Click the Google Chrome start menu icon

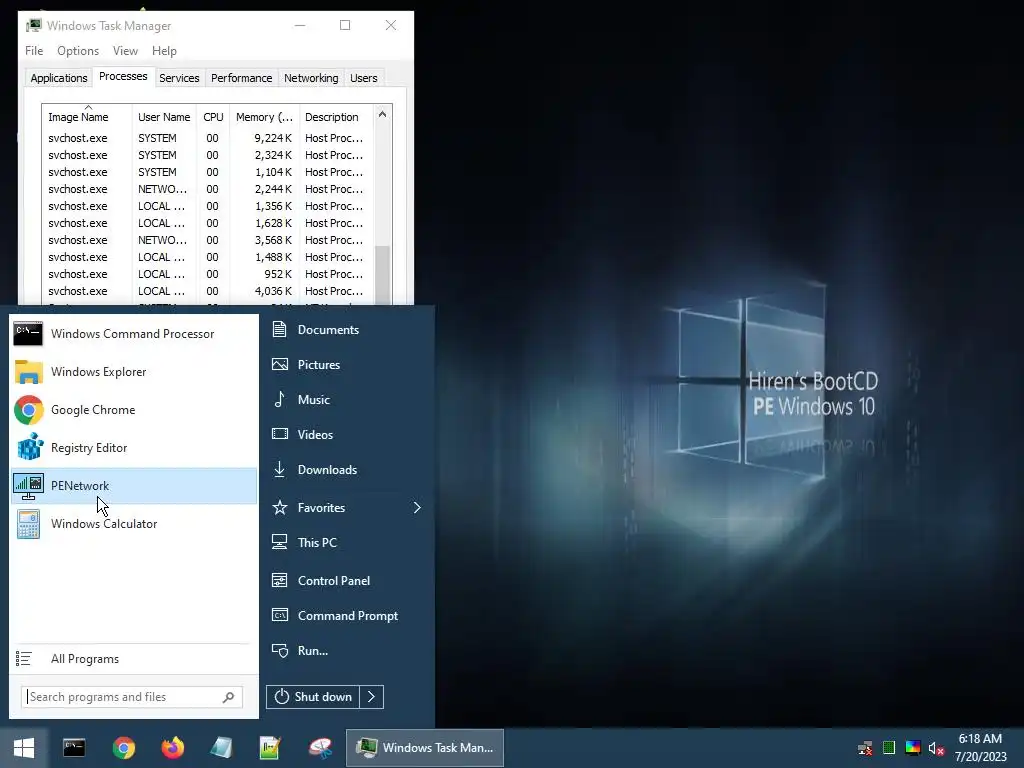(28, 410)
